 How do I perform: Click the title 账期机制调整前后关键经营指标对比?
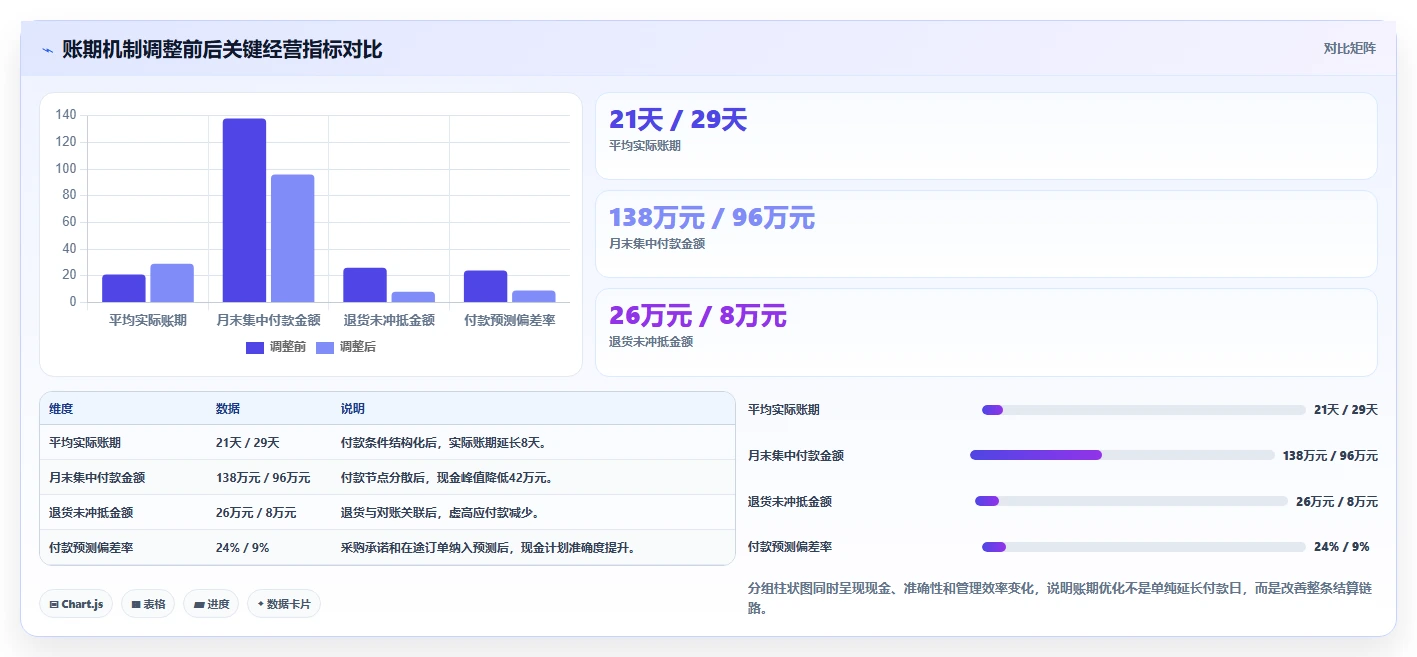[x=222, y=49]
